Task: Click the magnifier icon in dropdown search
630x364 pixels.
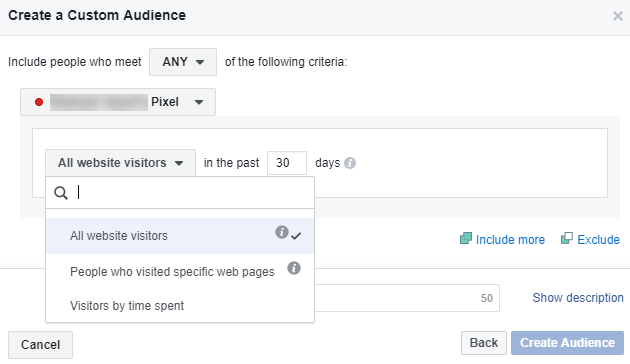Action: [x=61, y=193]
